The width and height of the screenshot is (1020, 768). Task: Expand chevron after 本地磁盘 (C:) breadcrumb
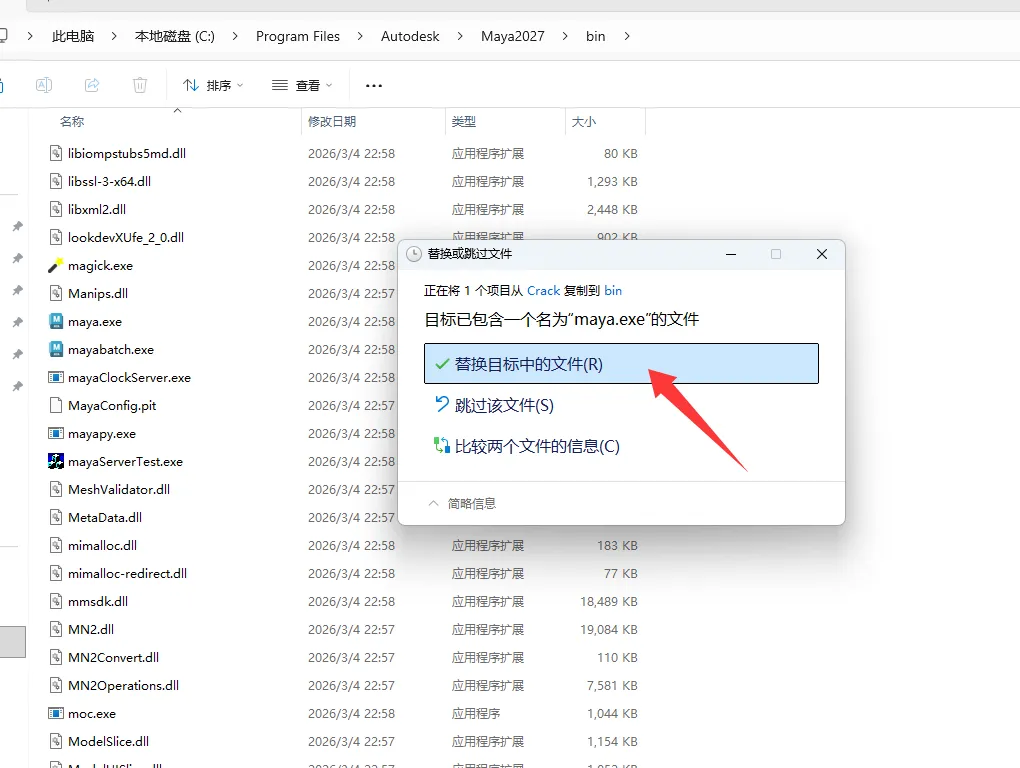[235, 36]
